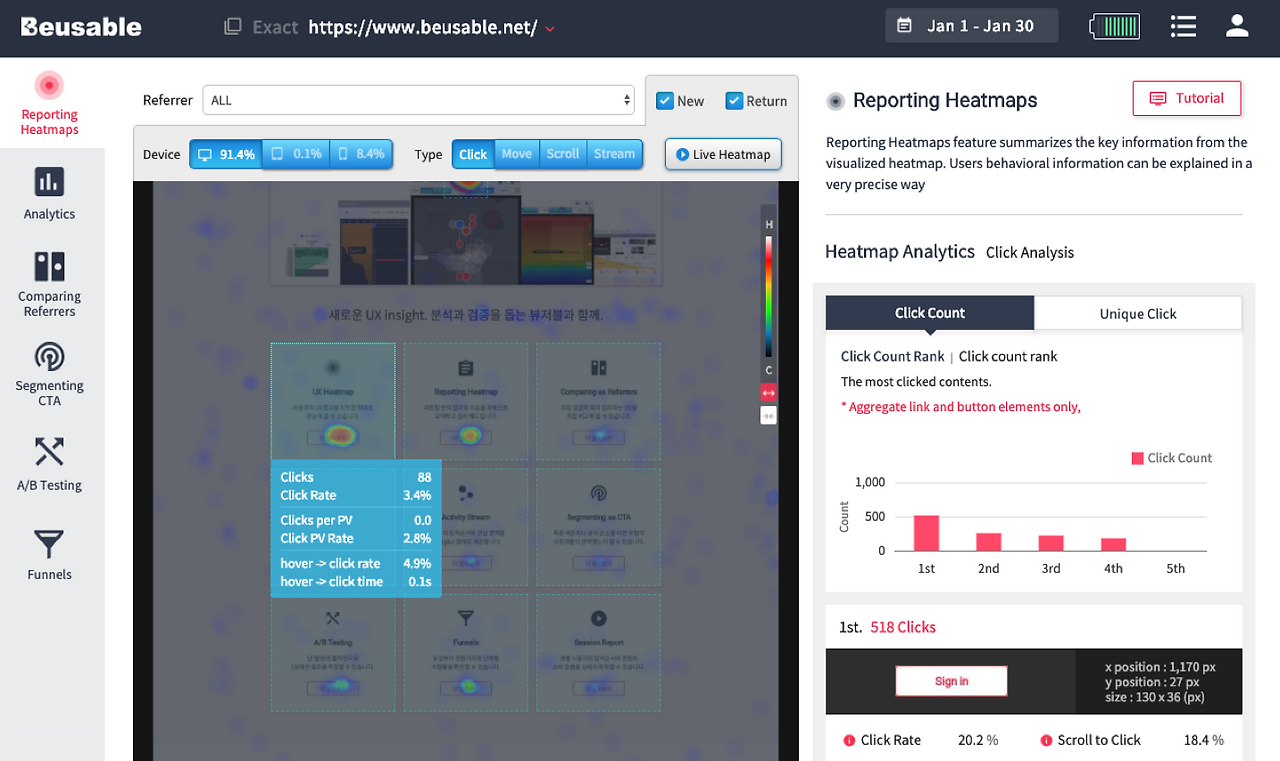
Task: Select the Move heatmap type
Action: [517, 154]
